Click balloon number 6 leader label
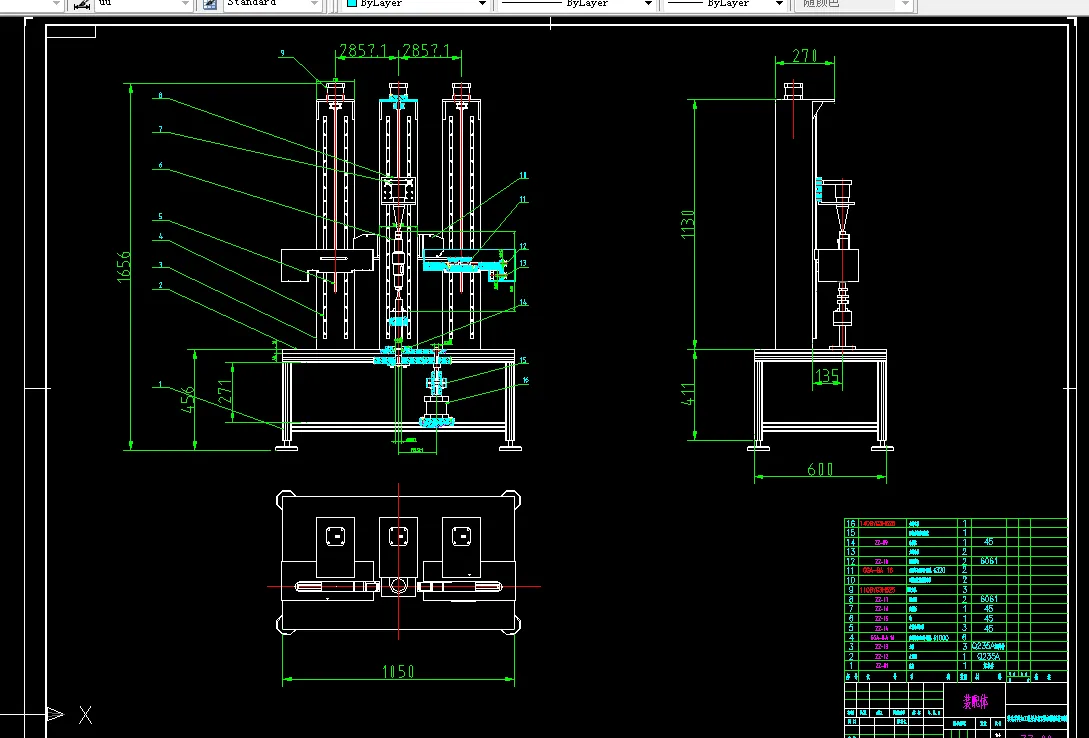The width and height of the screenshot is (1089, 738). pyautogui.click(x=160, y=165)
